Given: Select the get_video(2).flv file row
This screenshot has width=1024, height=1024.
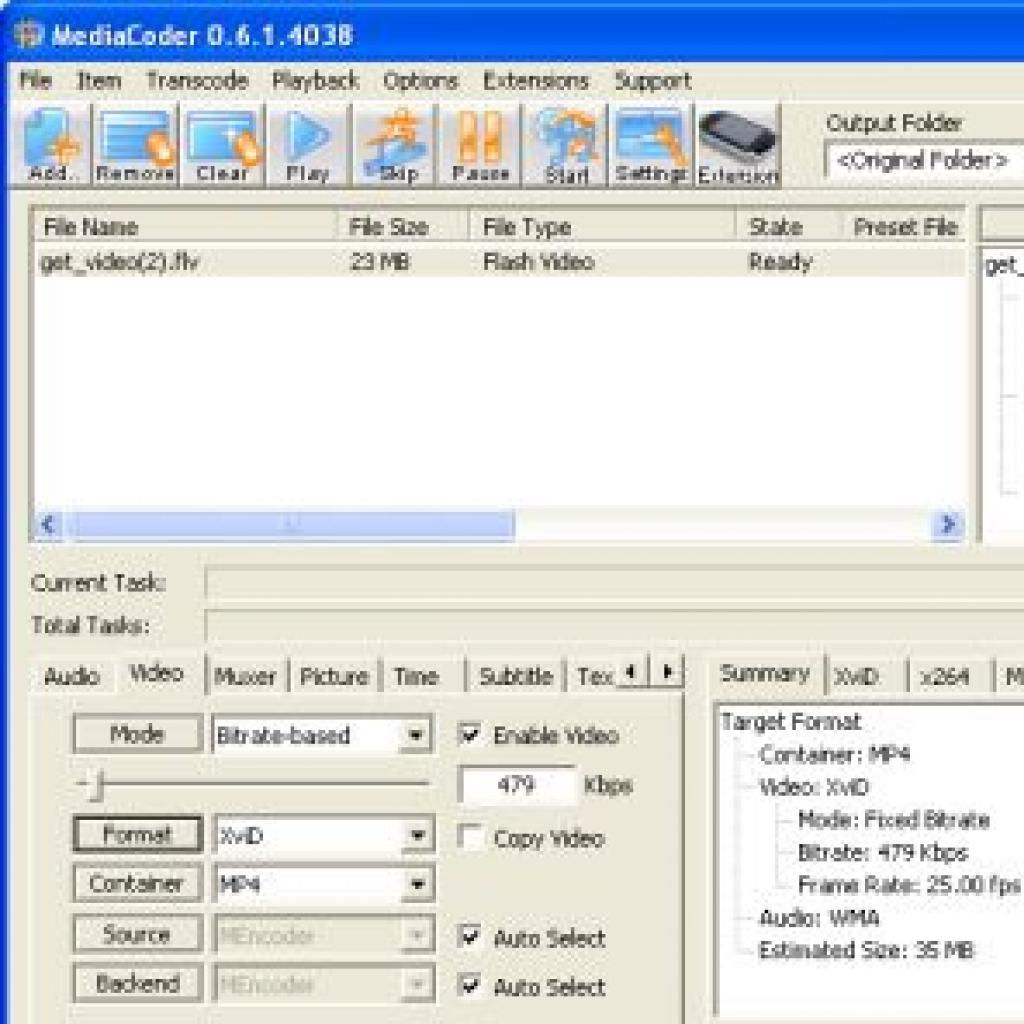Looking at the screenshot, I should tap(500, 263).
